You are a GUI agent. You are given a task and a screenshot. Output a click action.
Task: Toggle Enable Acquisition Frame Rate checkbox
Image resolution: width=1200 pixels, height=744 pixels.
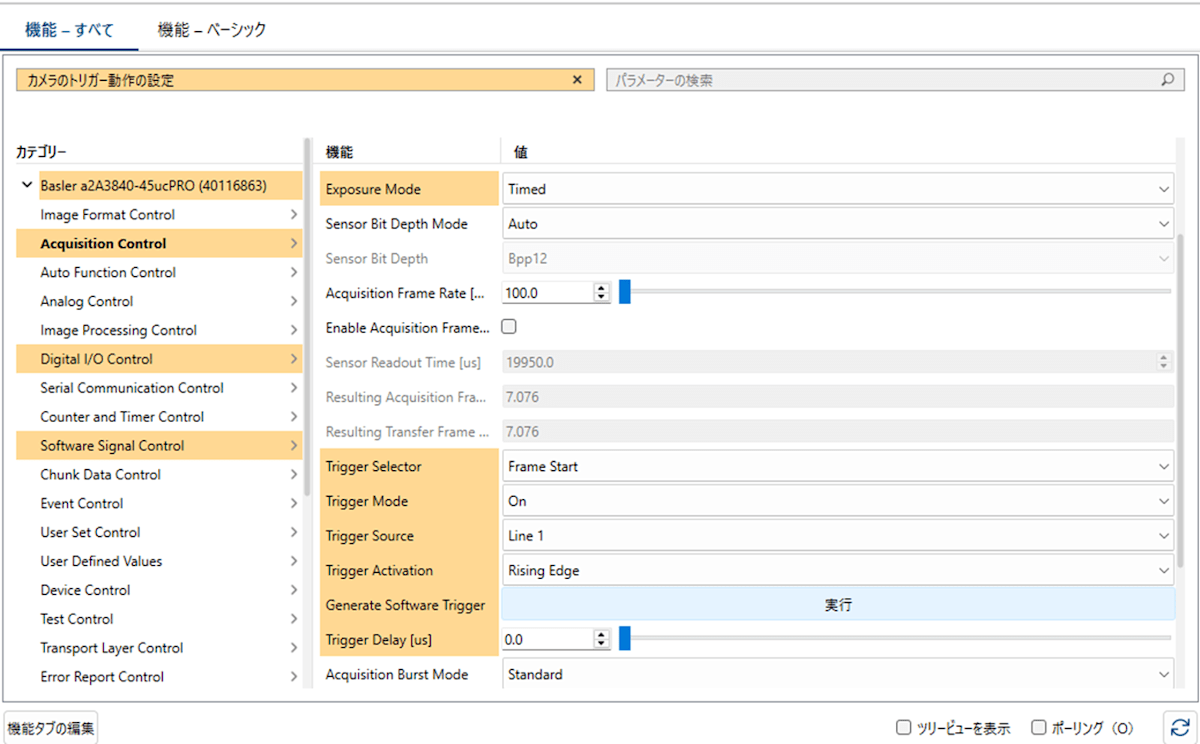[509, 327]
